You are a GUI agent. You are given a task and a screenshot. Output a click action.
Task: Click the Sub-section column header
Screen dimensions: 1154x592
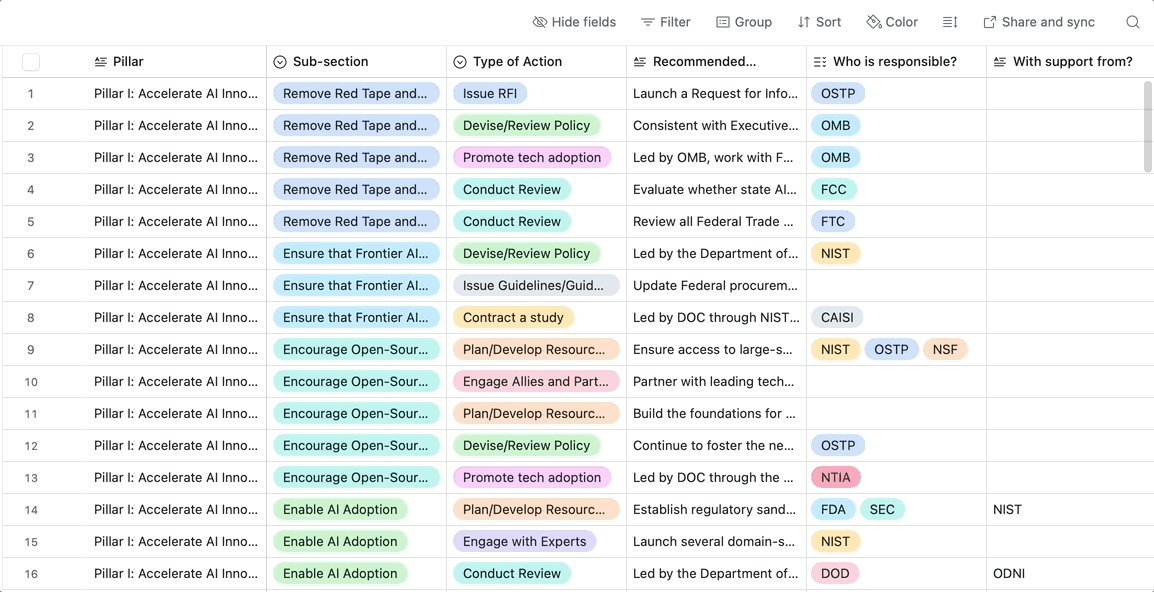[x=356, y=62]
